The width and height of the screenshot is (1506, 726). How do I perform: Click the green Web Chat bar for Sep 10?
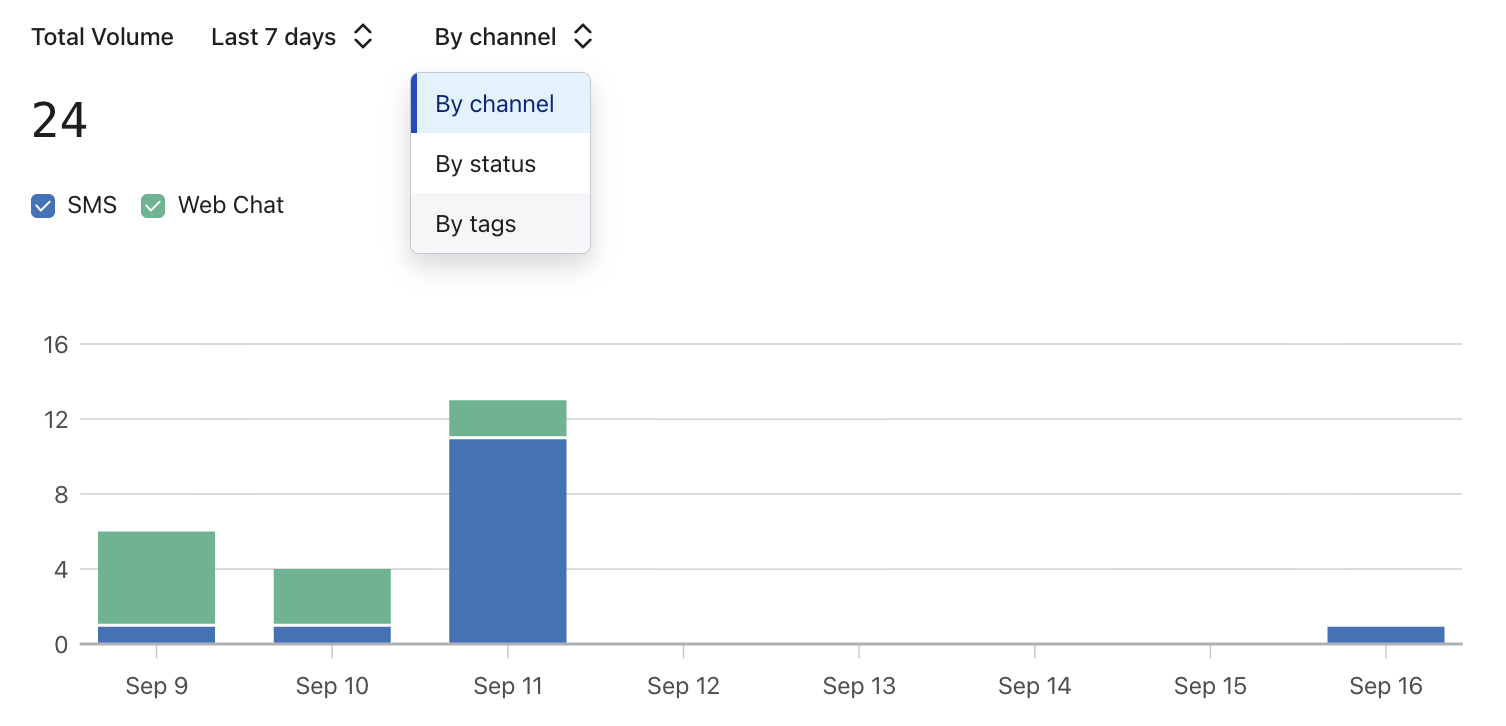pyautogui.click(x=332, y=596)
